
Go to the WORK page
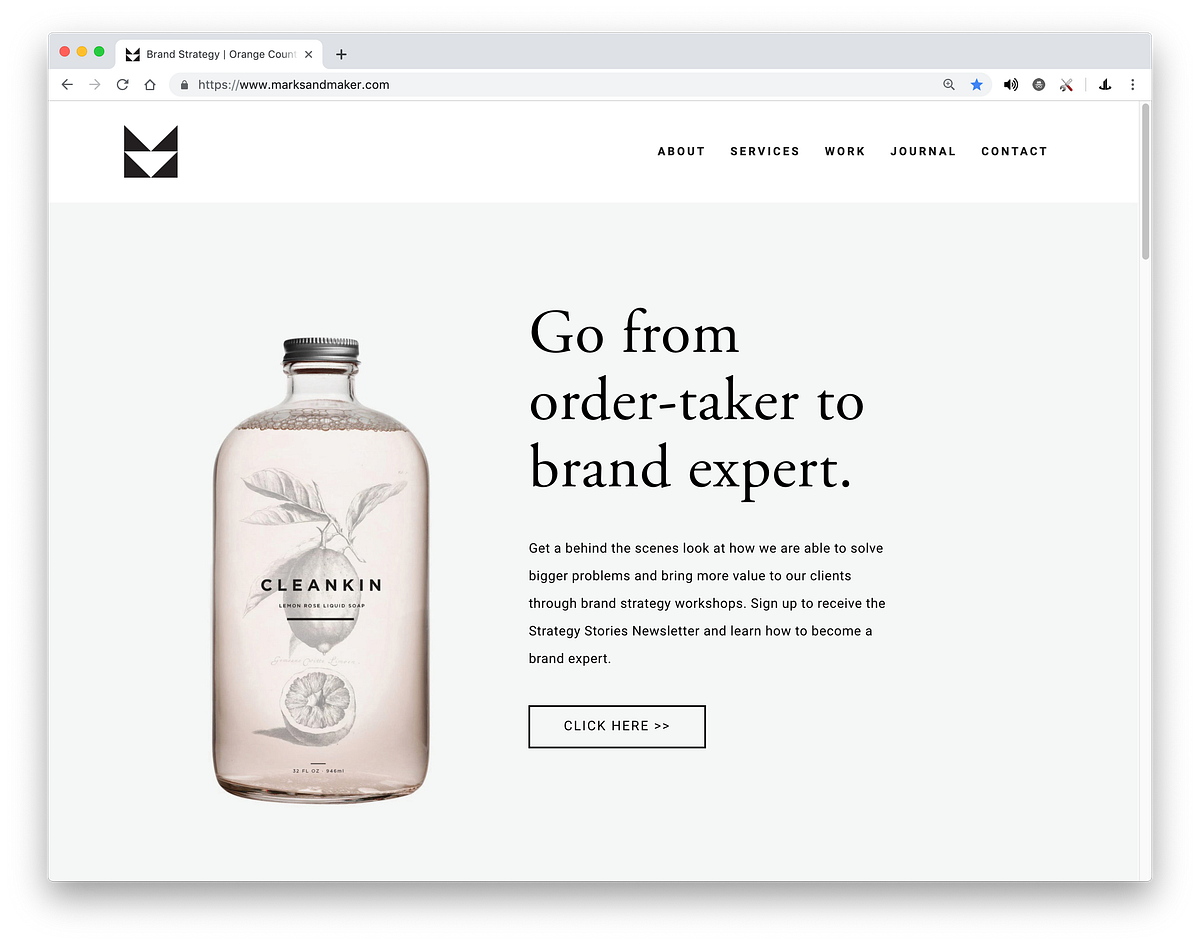845,151
